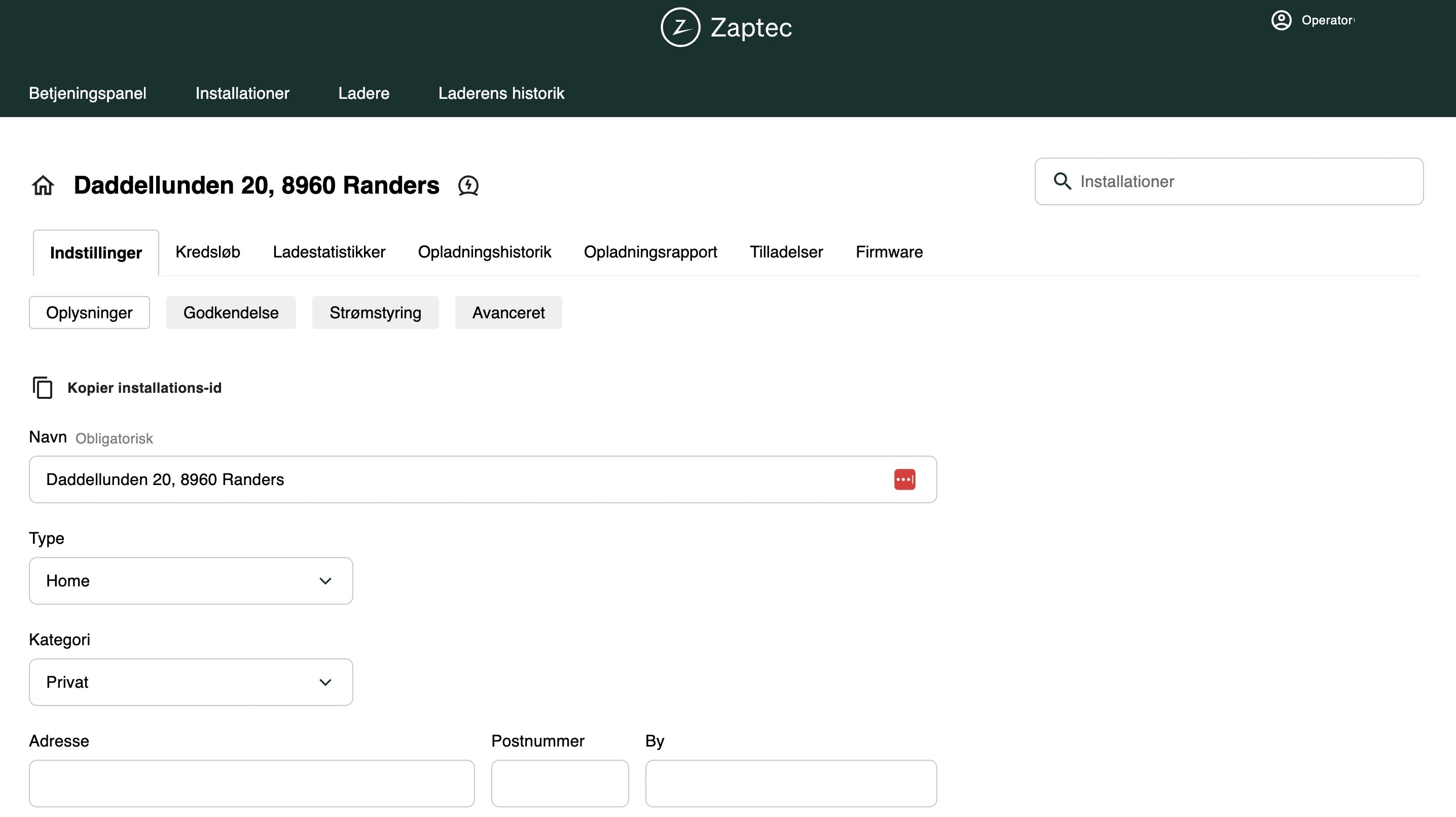The width and height of the screenshot is (1456, 817).
Task: Click the home icon beside installation title
Action: [43, 185]
